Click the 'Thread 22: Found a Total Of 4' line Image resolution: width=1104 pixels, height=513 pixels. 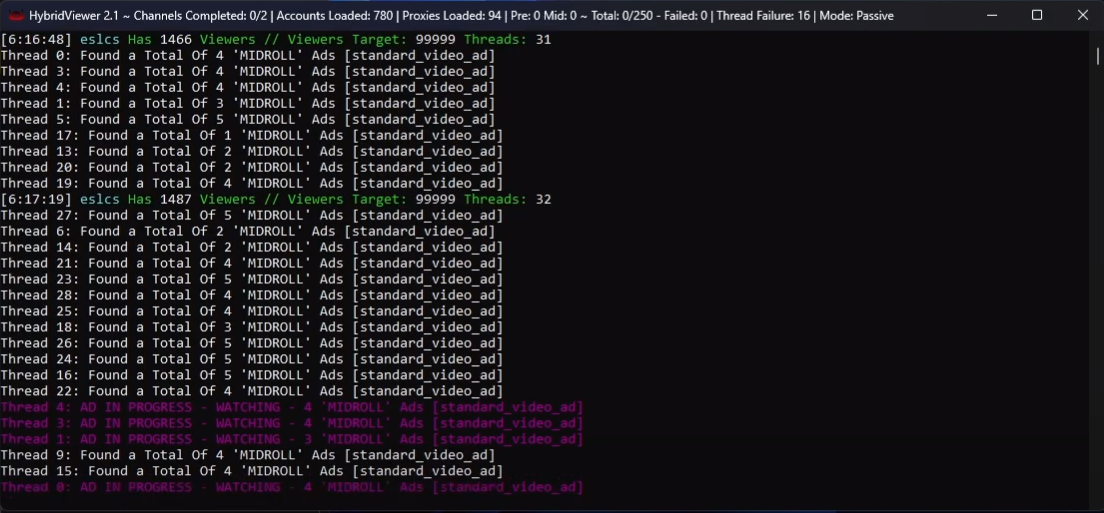point(252,391)
